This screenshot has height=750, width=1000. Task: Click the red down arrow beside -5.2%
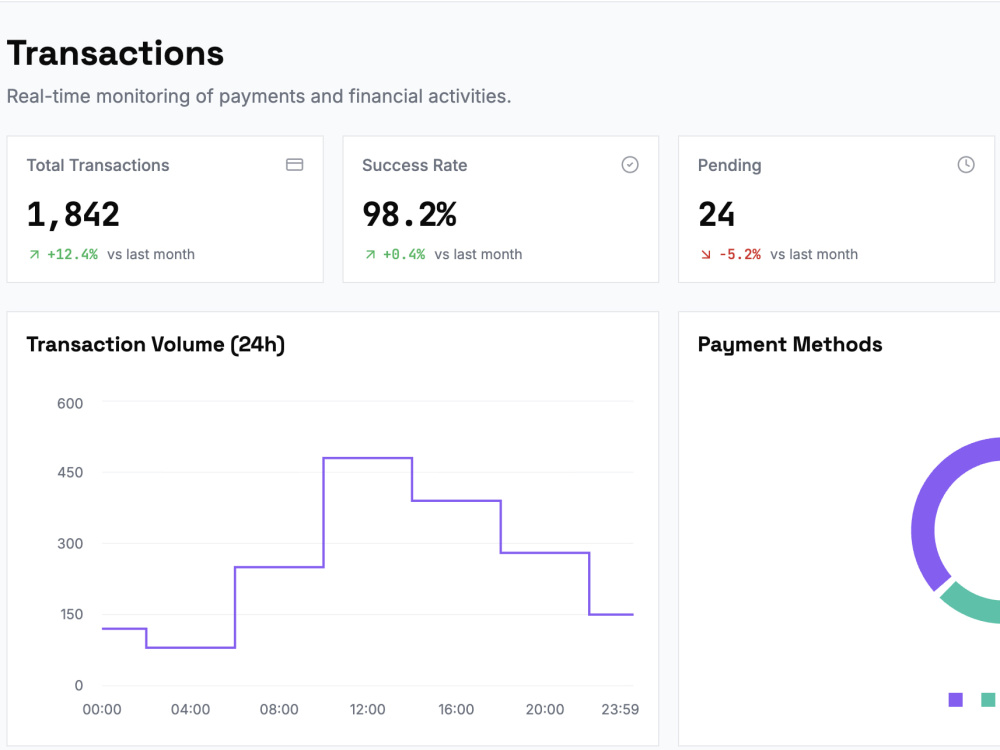click(706, 254)
